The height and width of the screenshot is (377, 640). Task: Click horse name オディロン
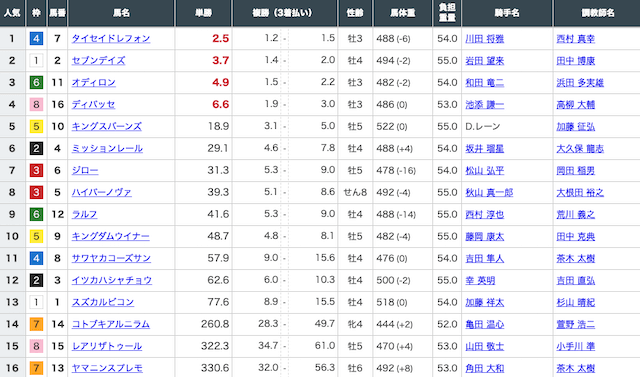(x=93, y=82)
